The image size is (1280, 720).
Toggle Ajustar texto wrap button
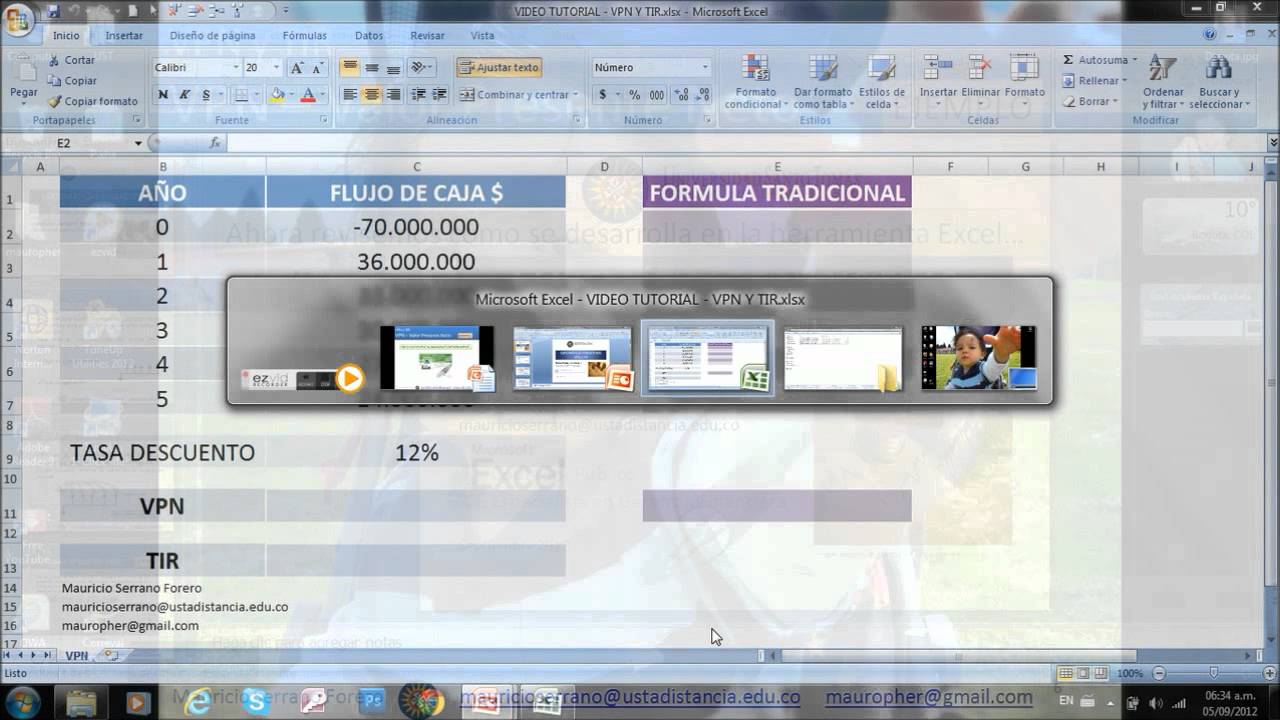(x=499, y=68)
